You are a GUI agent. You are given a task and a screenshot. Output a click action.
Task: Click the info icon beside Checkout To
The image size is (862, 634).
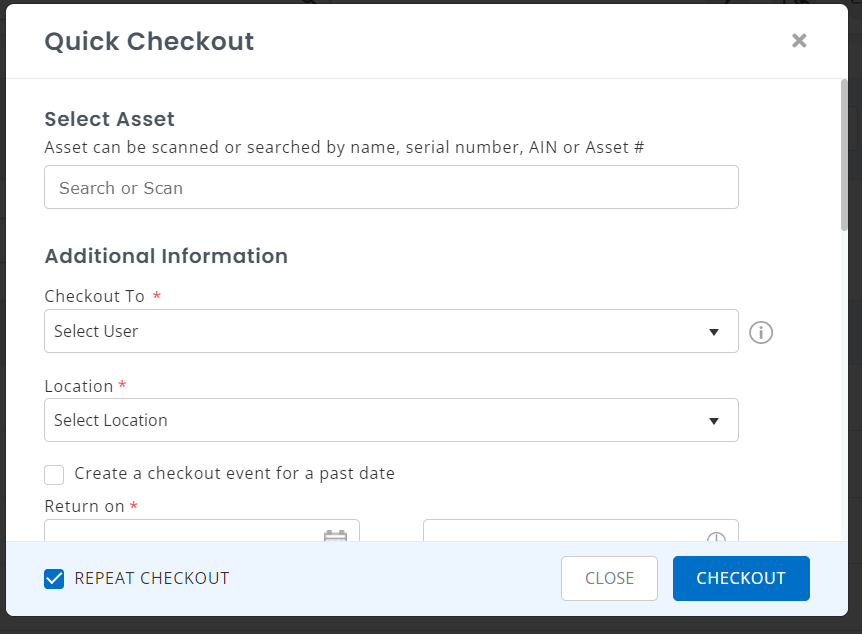[761, 332]
